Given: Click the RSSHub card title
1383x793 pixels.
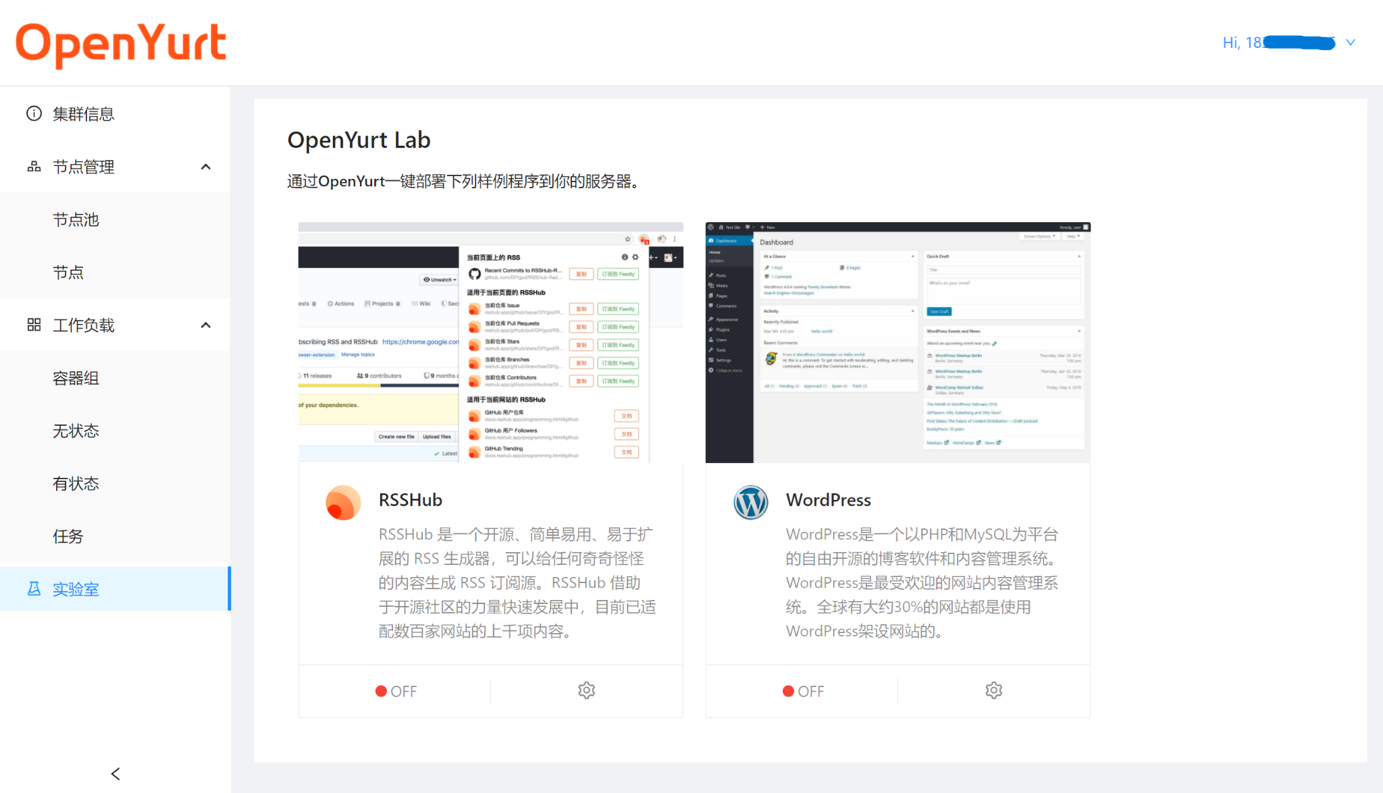Looking at the screenshot, I should pyautogui.click(x=410, y=500).
